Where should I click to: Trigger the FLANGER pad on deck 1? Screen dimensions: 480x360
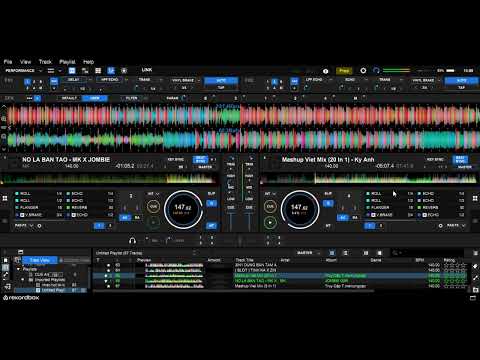point(39,207)
